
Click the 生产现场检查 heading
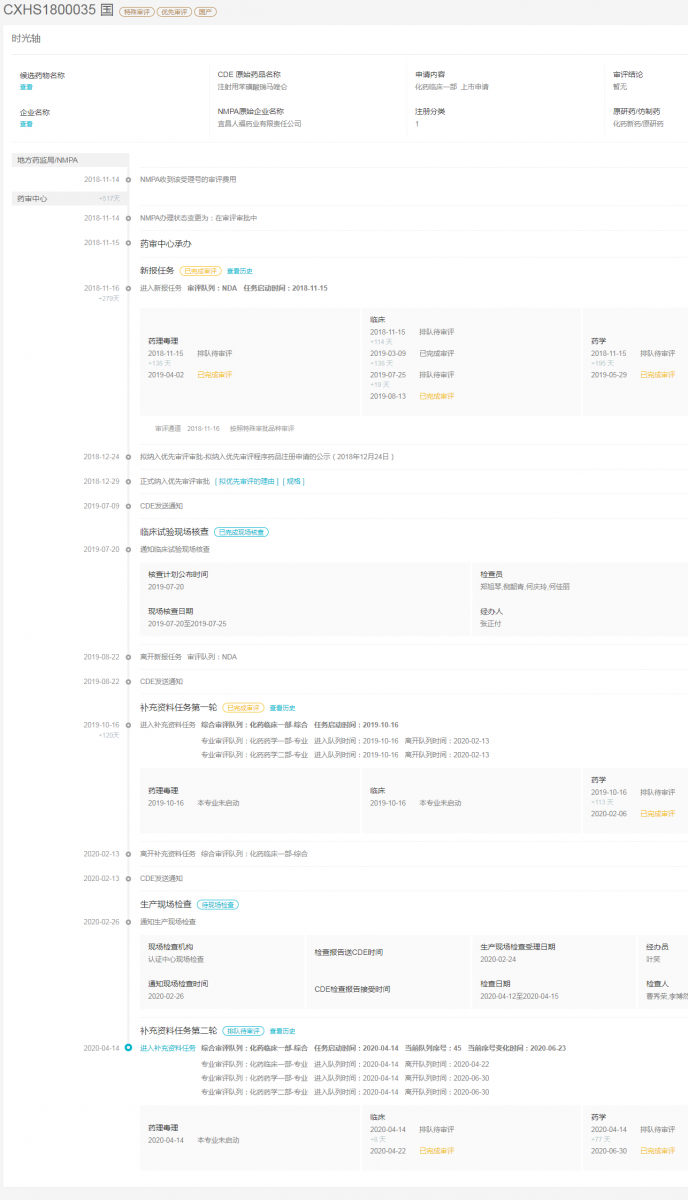[165, 904]
